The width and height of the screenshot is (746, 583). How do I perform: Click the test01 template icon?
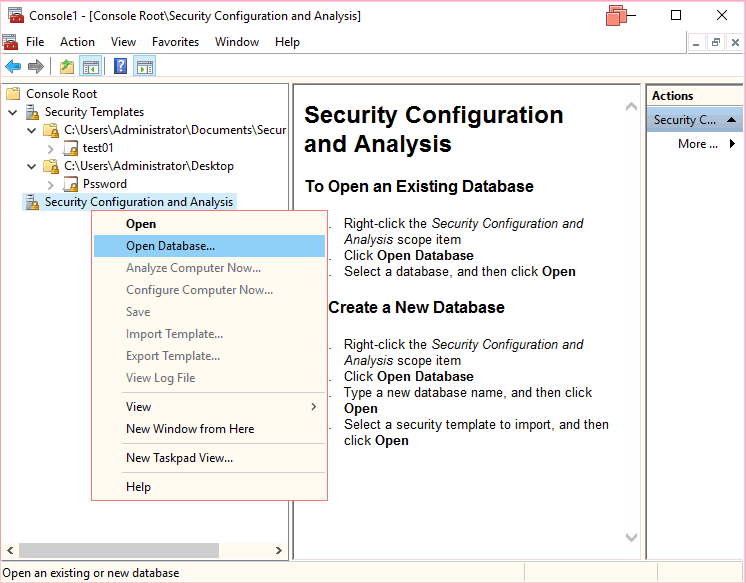click(70, 148)
